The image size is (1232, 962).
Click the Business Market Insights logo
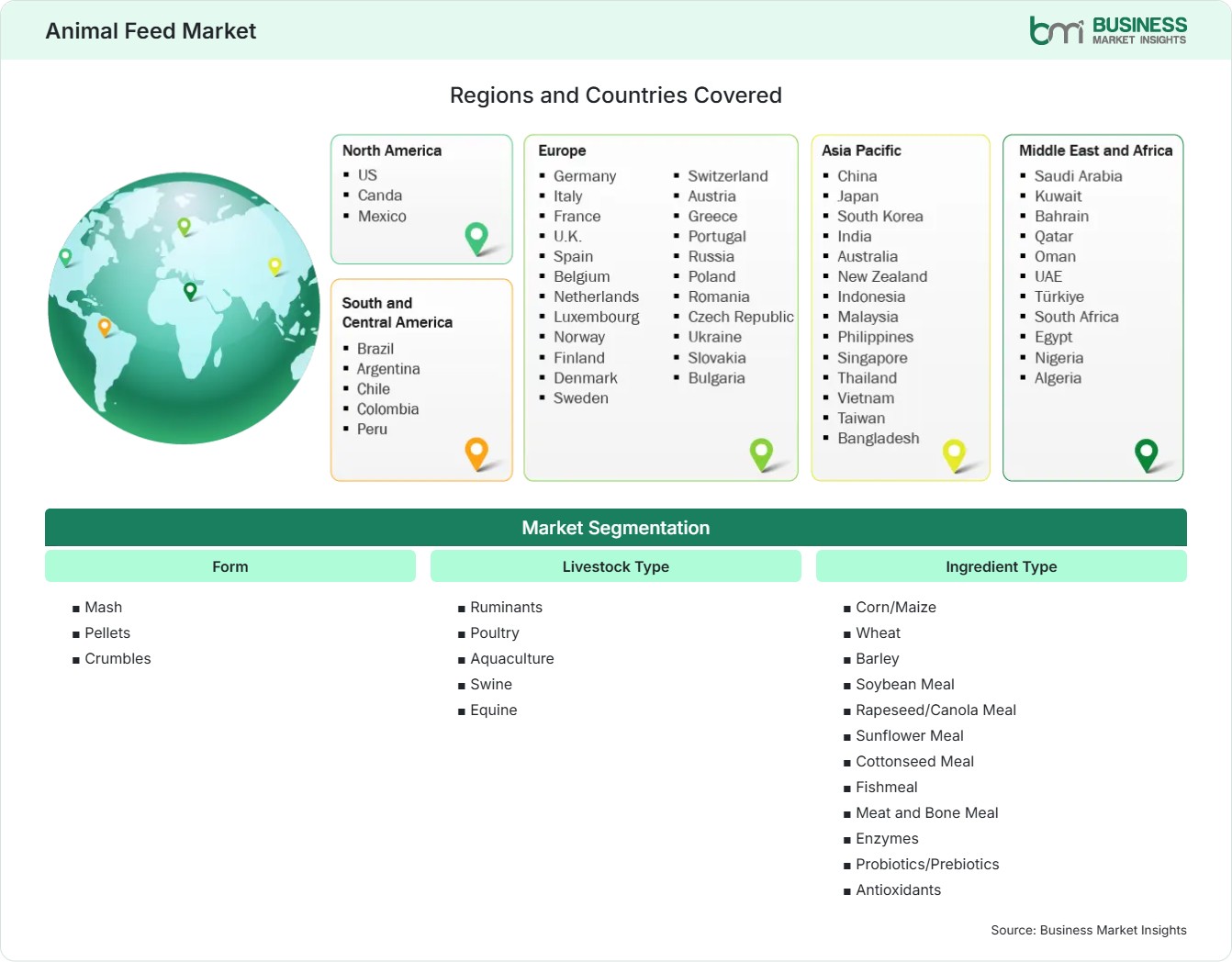(x=1108, y=30)
